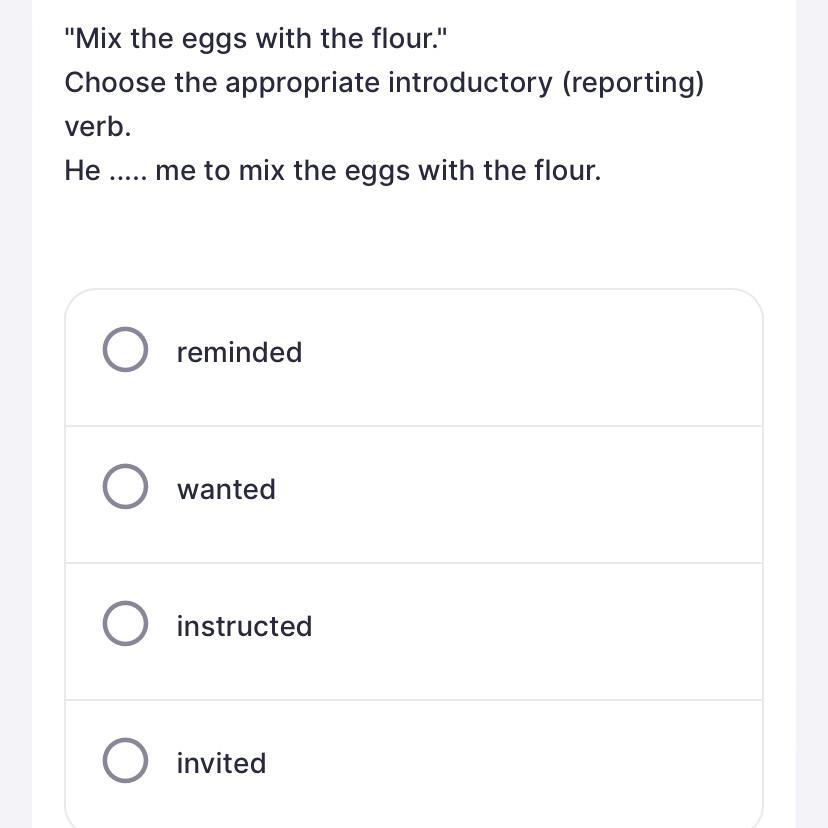Screen dimensions: 828x828
Task: Choose the "instructed" radio button
Action: click(126, 625)
